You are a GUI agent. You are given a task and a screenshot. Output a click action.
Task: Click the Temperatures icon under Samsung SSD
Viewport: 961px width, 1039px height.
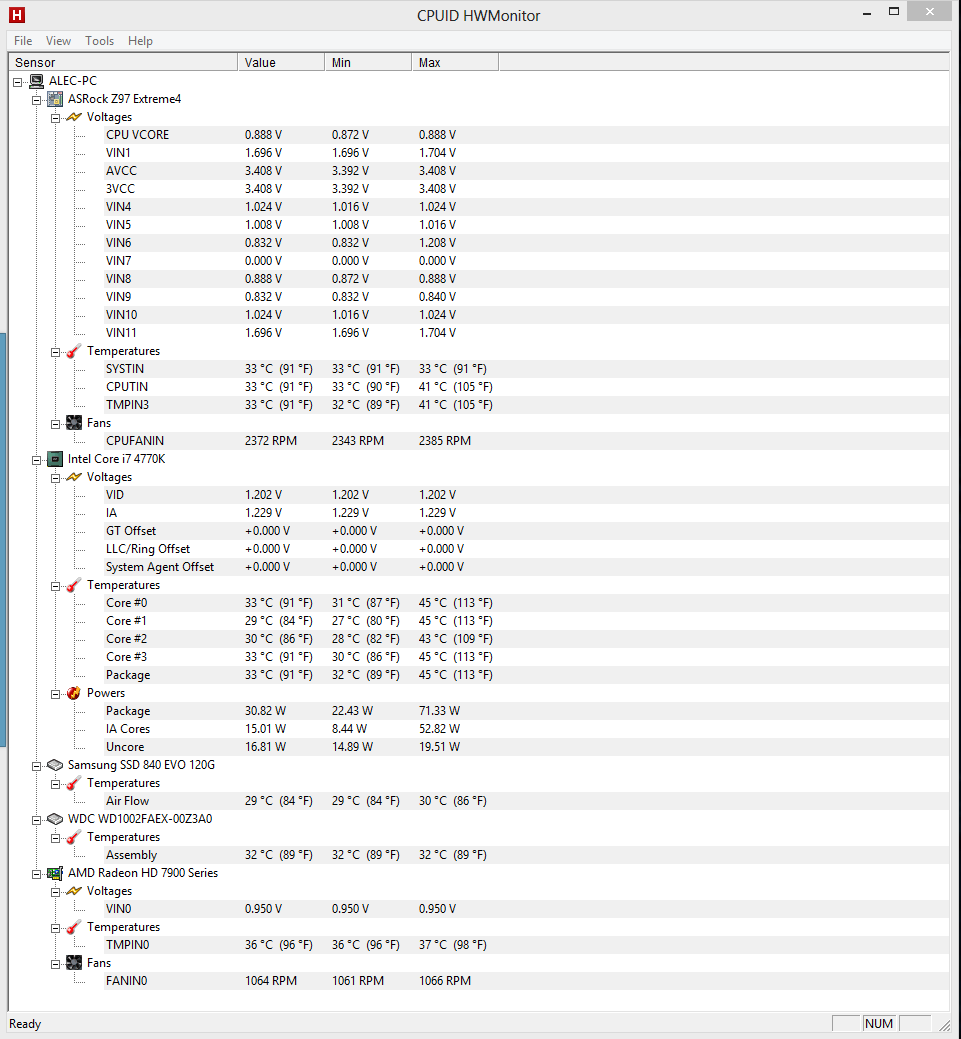click(x=74, y=783)
